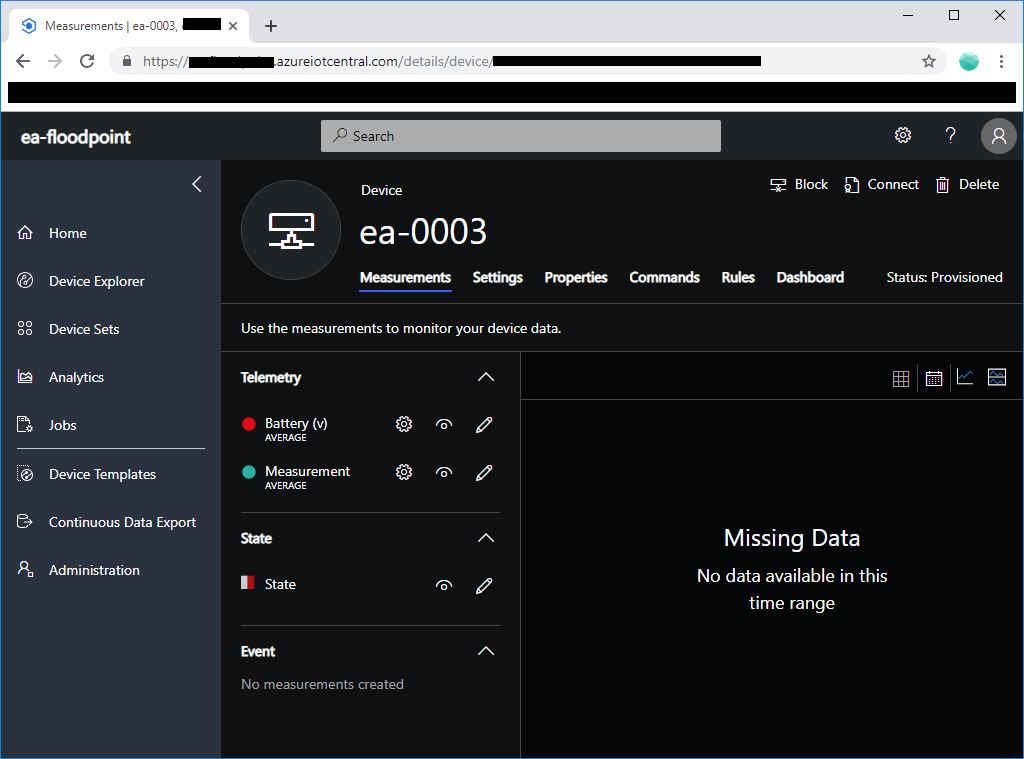Click the Block button for device ea-0003

(798, 184)
